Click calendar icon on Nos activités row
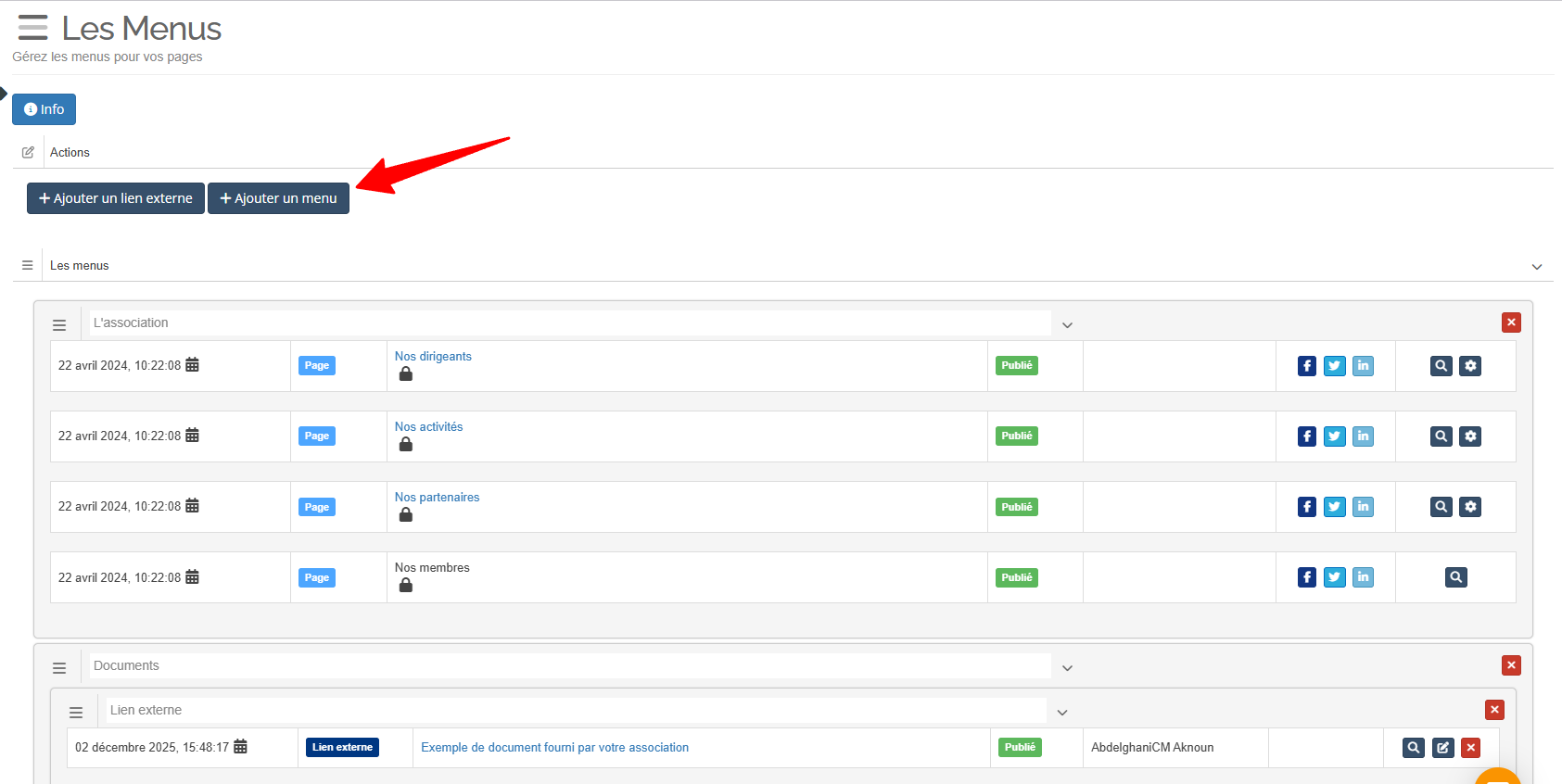 click(192, 436)
